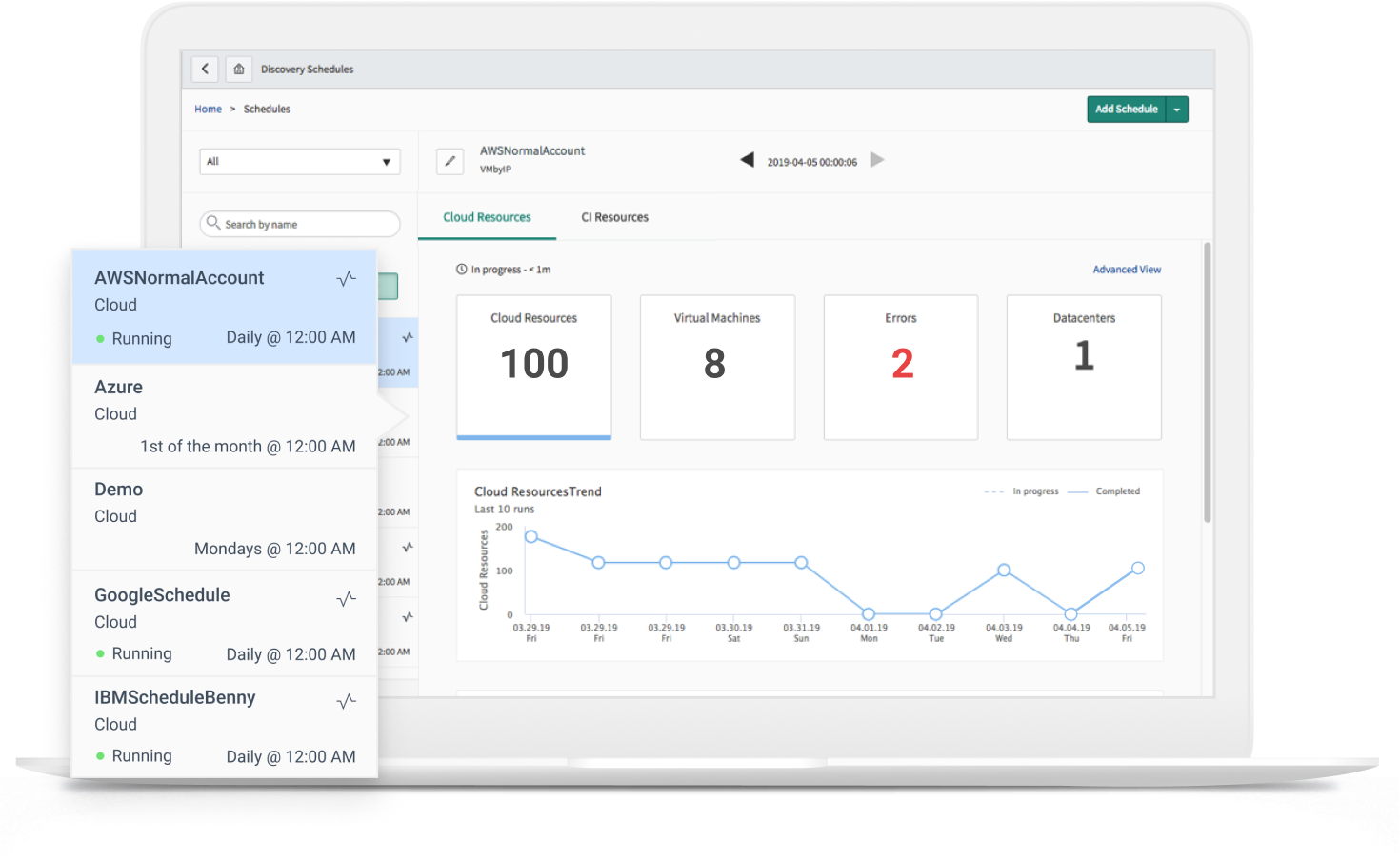
Task: Click the pulse icon on AWSNormalAccount card
Action: [347, 278]
